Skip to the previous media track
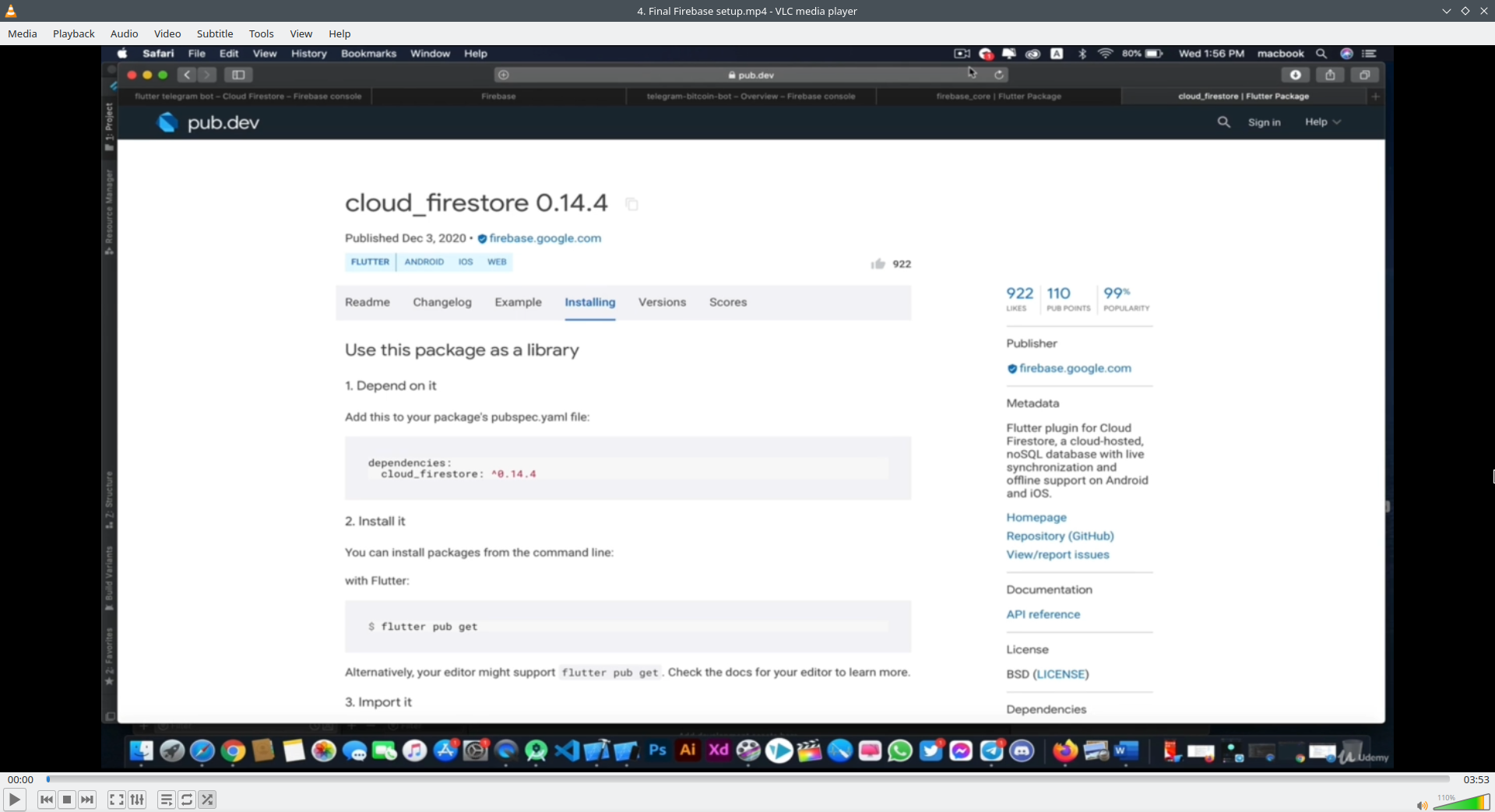This screenshot has height=812, width=1495. [47, 800]
